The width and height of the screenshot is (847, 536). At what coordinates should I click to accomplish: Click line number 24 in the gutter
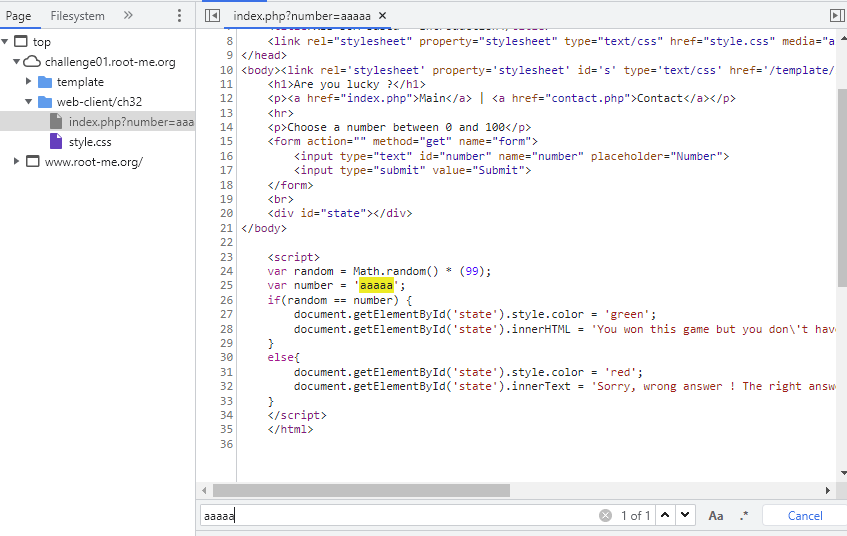[x=226, y=271]
